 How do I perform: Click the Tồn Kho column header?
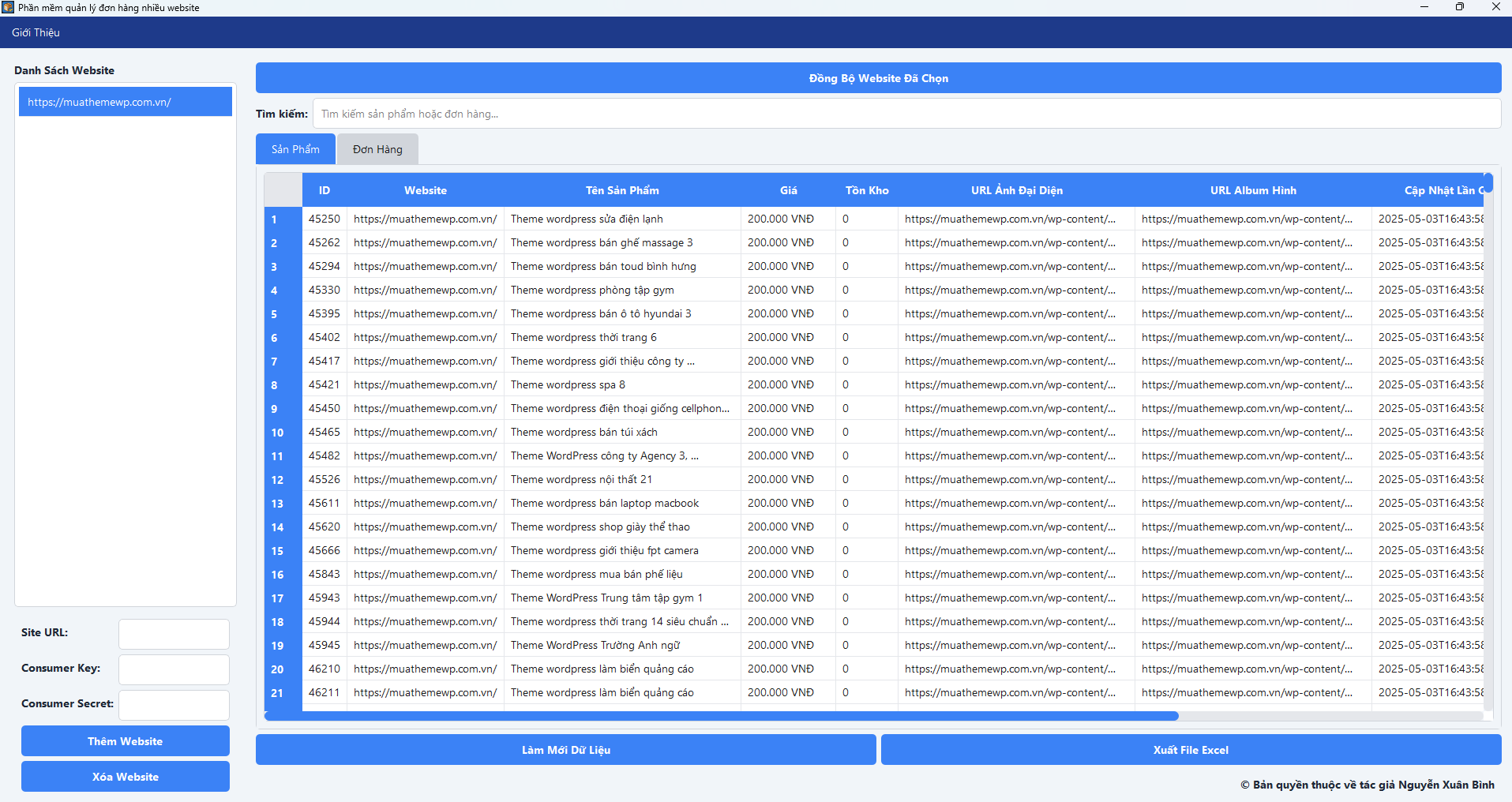(866, 190)
